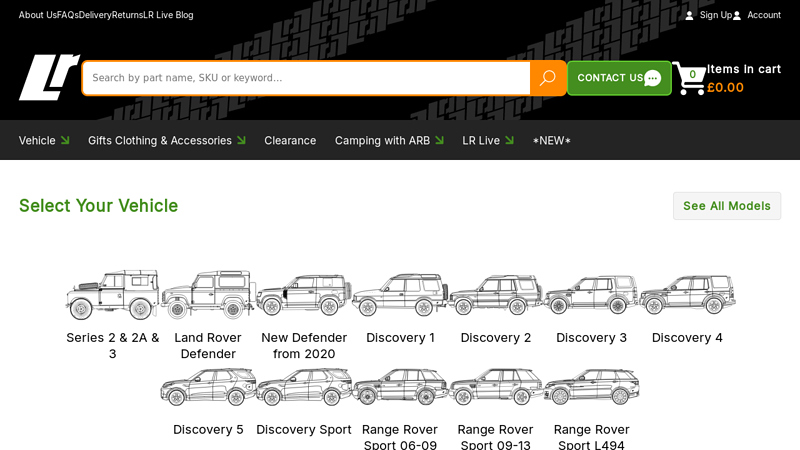Select the Discovery 5 vehicle image

(x=208, y=387)
